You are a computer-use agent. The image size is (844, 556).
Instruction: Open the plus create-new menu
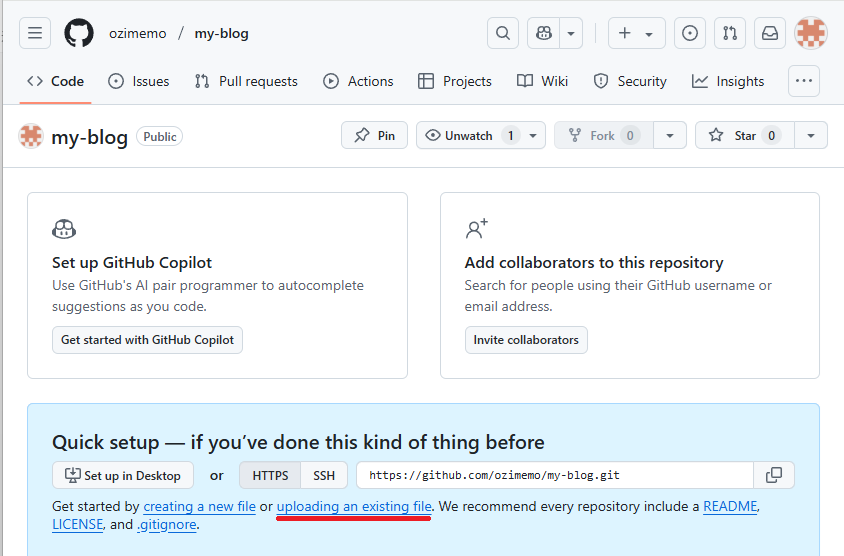(x=636, y=33)
